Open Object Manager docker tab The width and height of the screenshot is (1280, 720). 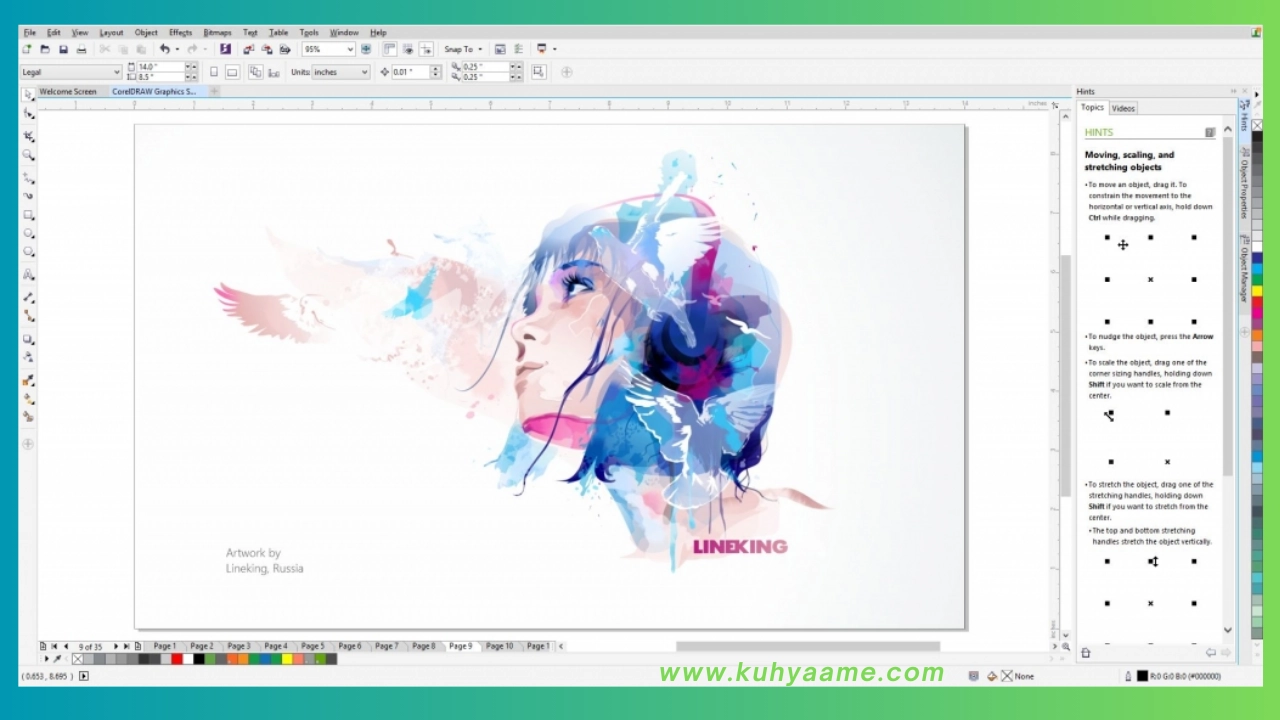tap(1245, 270)
